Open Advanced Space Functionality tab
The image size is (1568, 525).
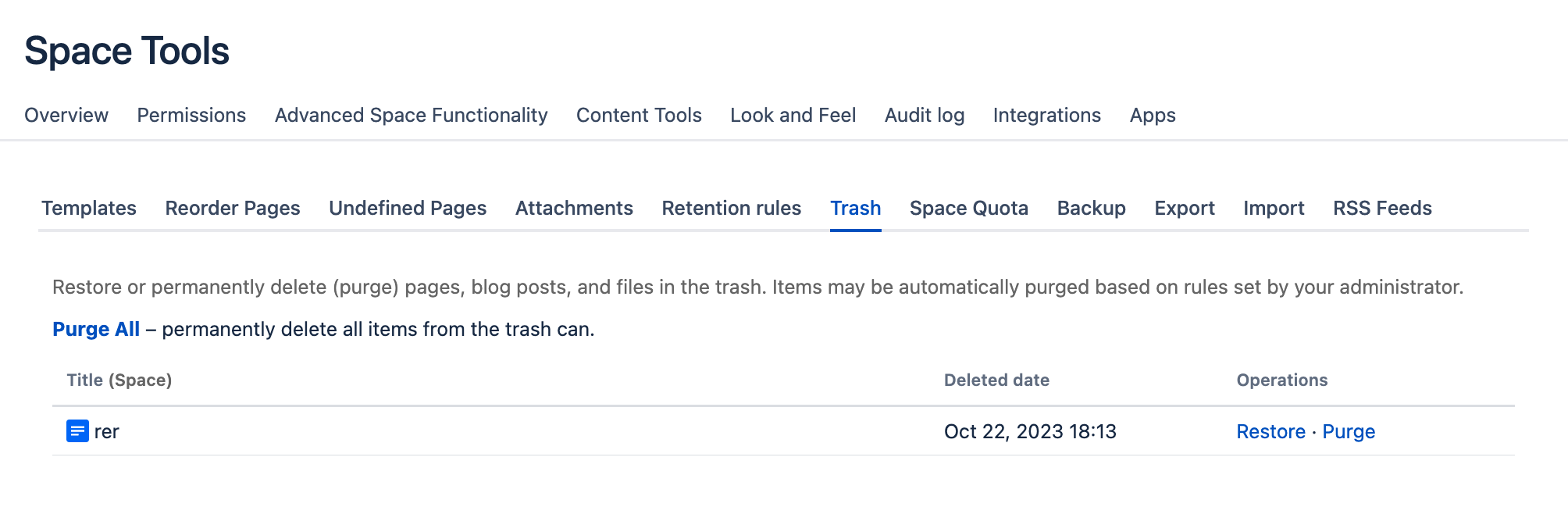click(411, 115)
